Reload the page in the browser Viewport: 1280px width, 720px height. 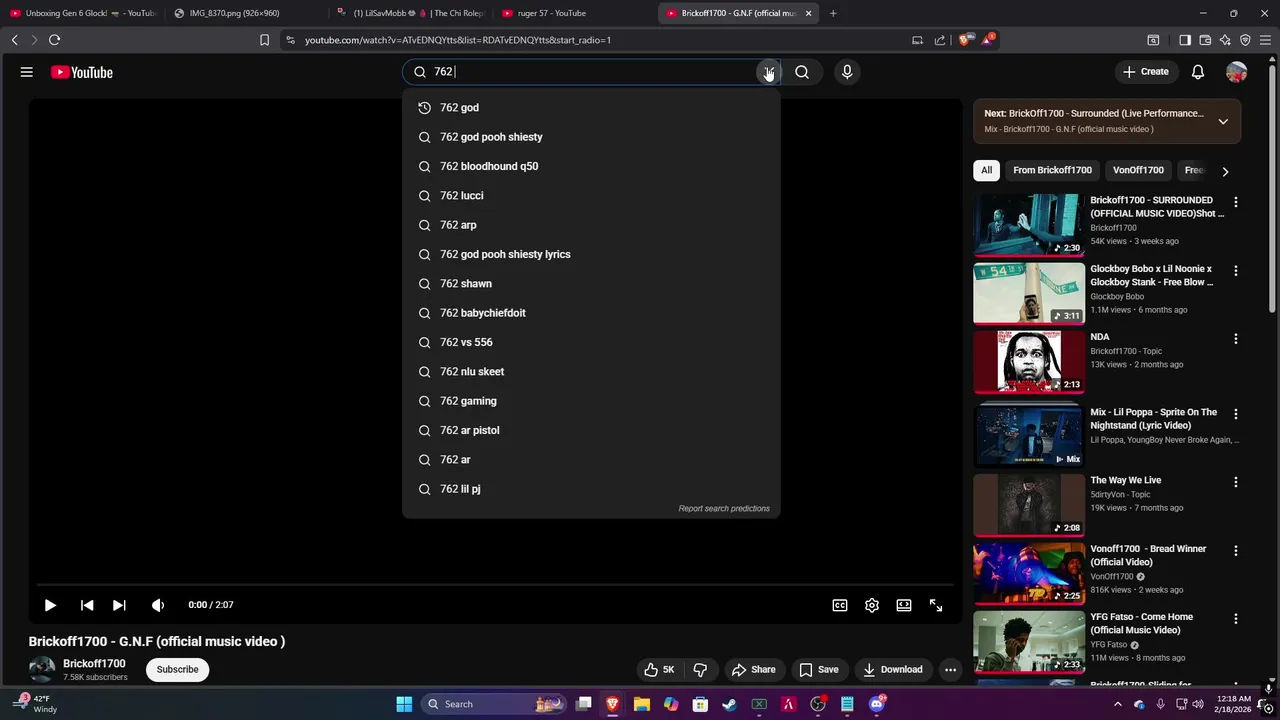point(54,40)
